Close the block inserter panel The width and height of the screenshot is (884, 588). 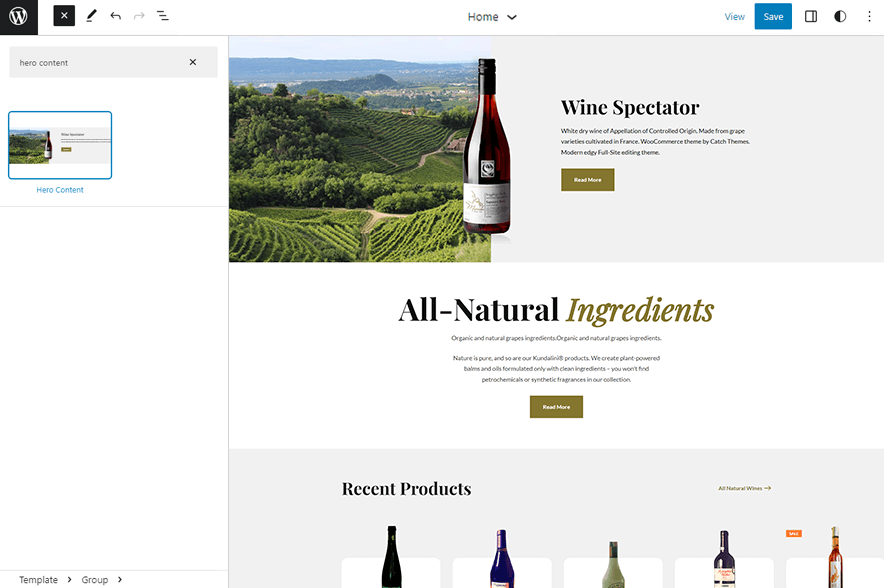64,16
